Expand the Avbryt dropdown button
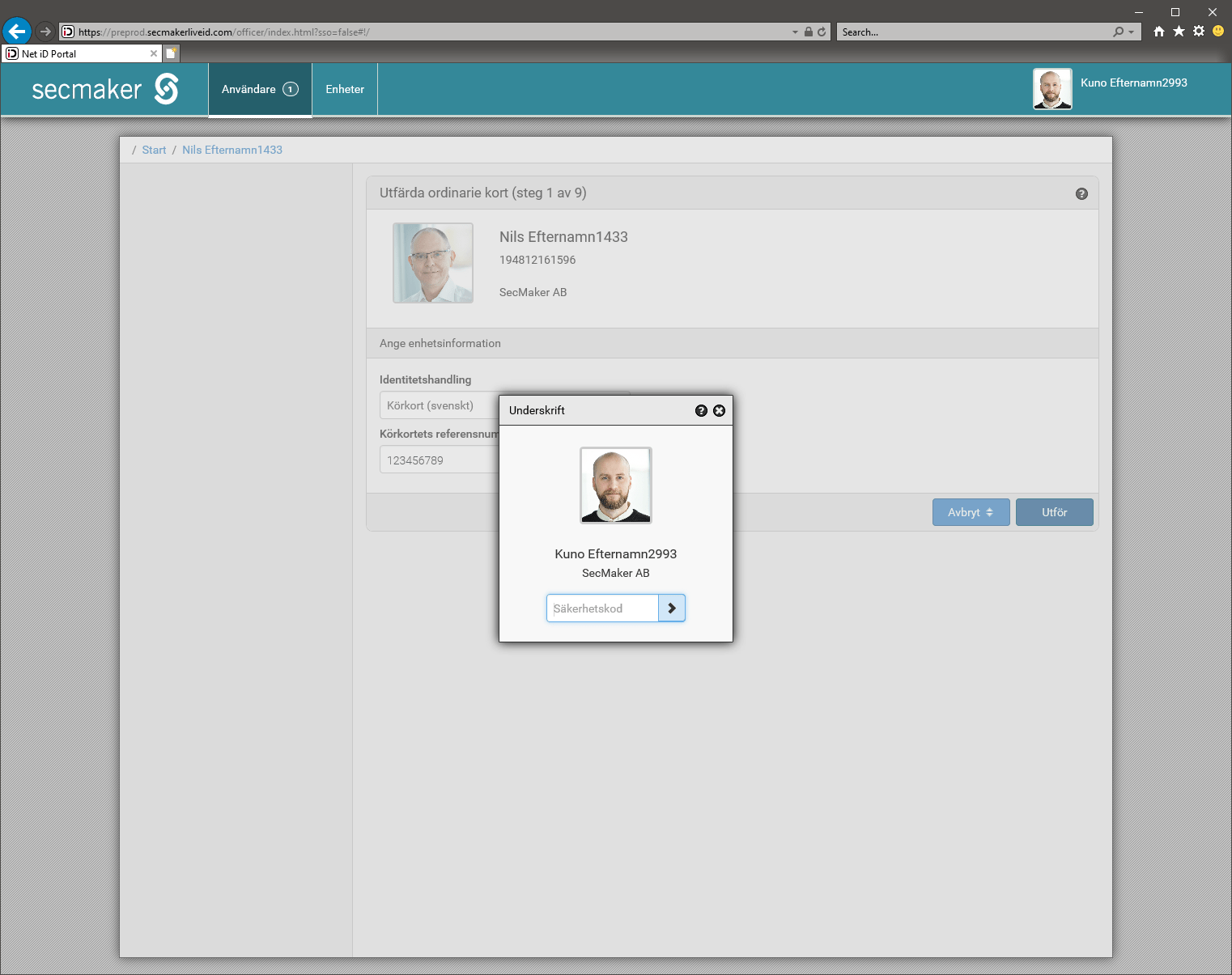The width and height of the screenshot is (1232, 975). [971, 512]
